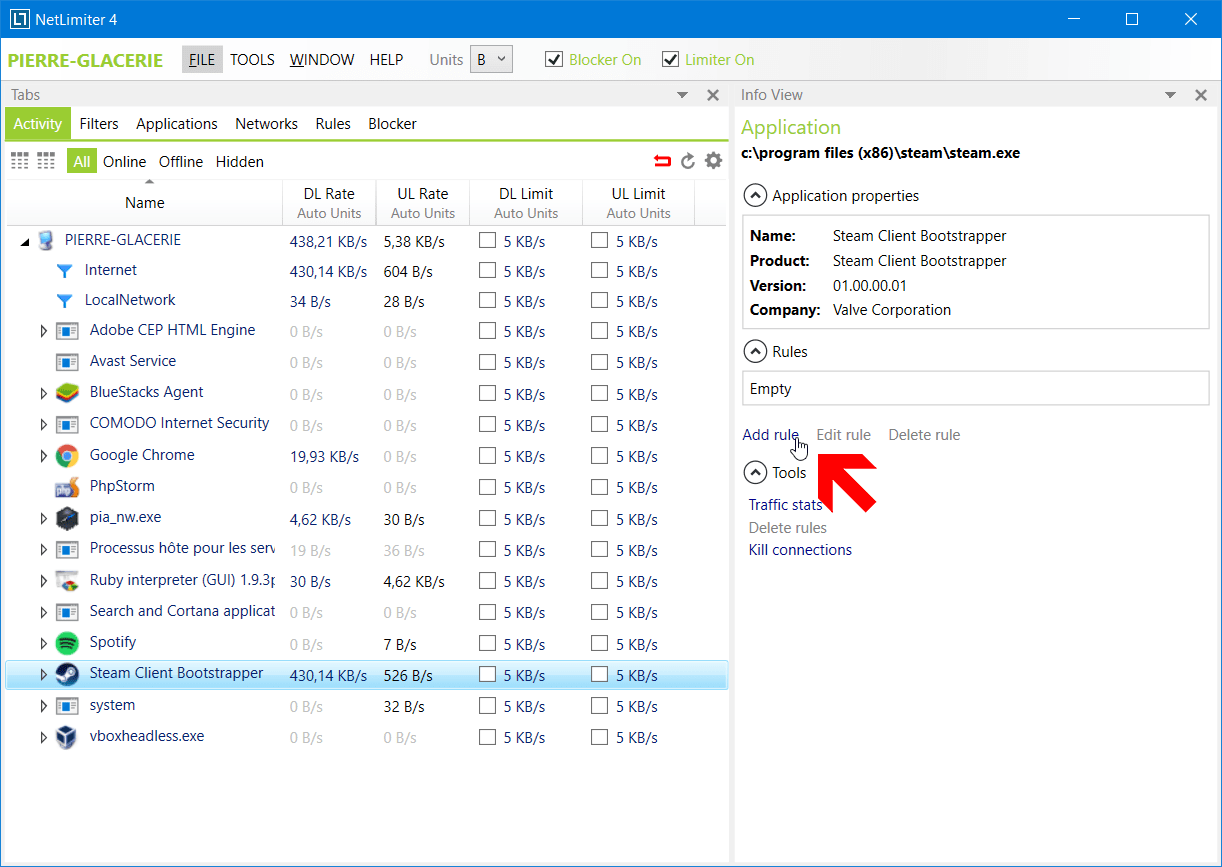Expand the Steam Client Bootstrapper node
This screenshot has width=1222, height=867.
pyautogui.click(x=43, y=675)
